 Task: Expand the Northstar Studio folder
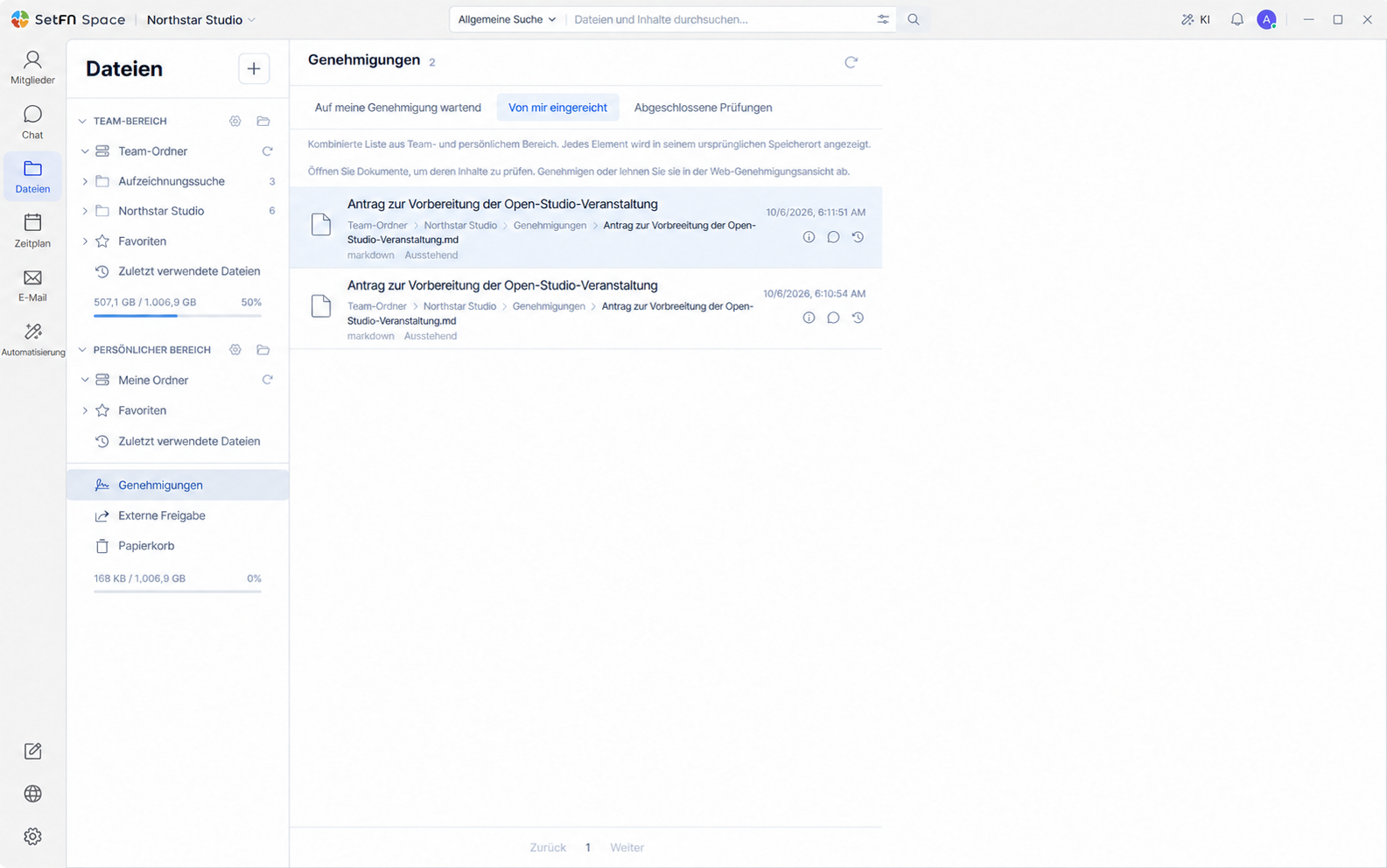tap(85, 211)
